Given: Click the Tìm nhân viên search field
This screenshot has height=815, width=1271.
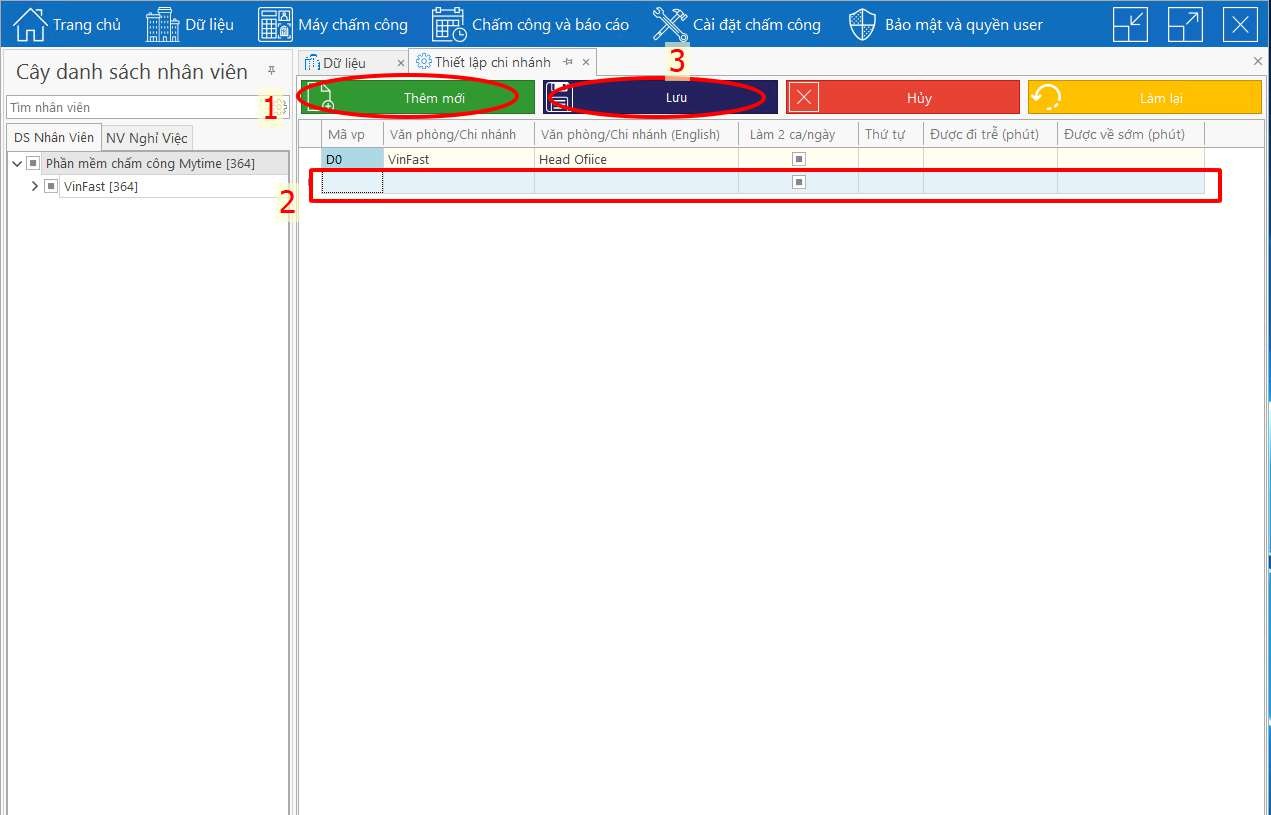Looking at the screenshot, I should click(135, 107).
